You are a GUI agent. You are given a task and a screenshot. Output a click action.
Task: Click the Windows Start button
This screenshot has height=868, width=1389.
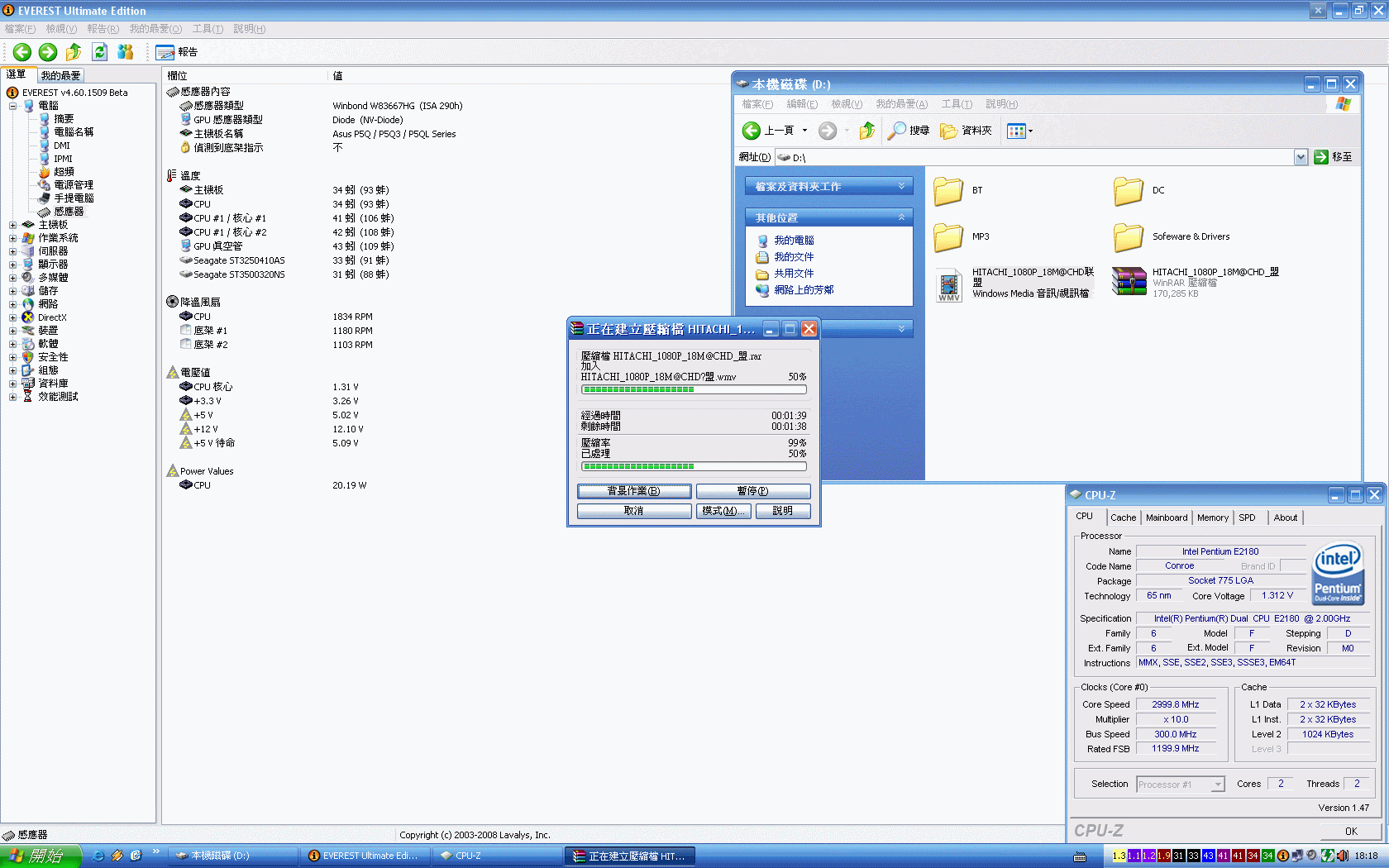click(x=40, y=856)
